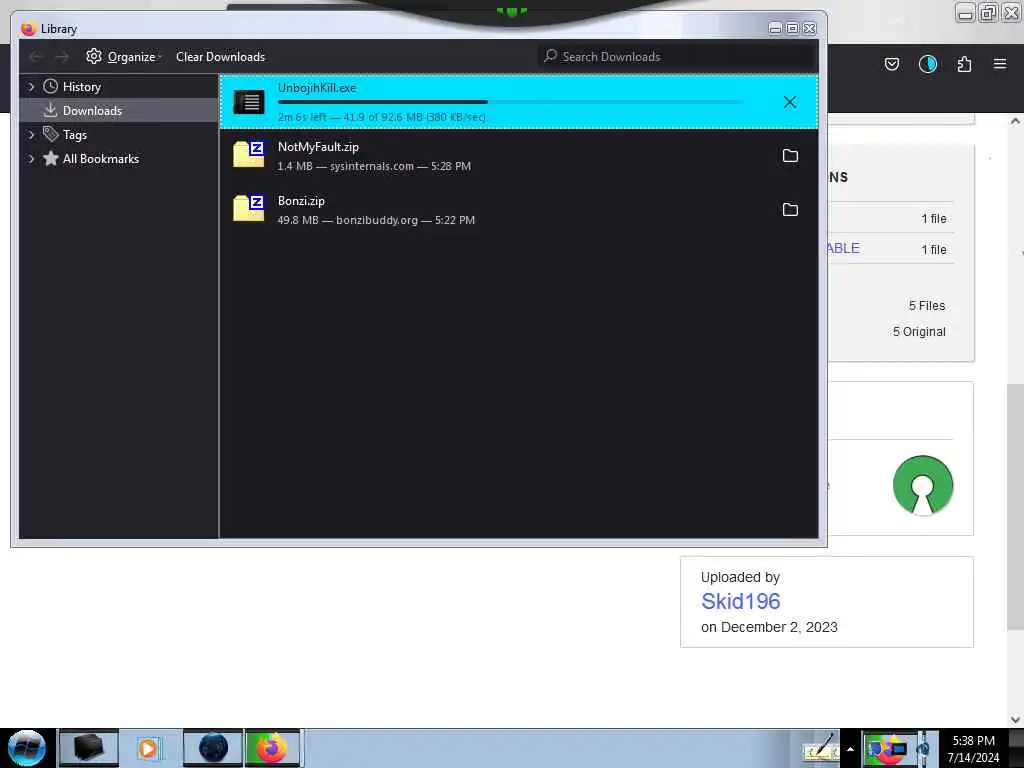This screenshot has width=1024, height=768.
Task: Click the Library back arrow
Action: coord(36,57)
